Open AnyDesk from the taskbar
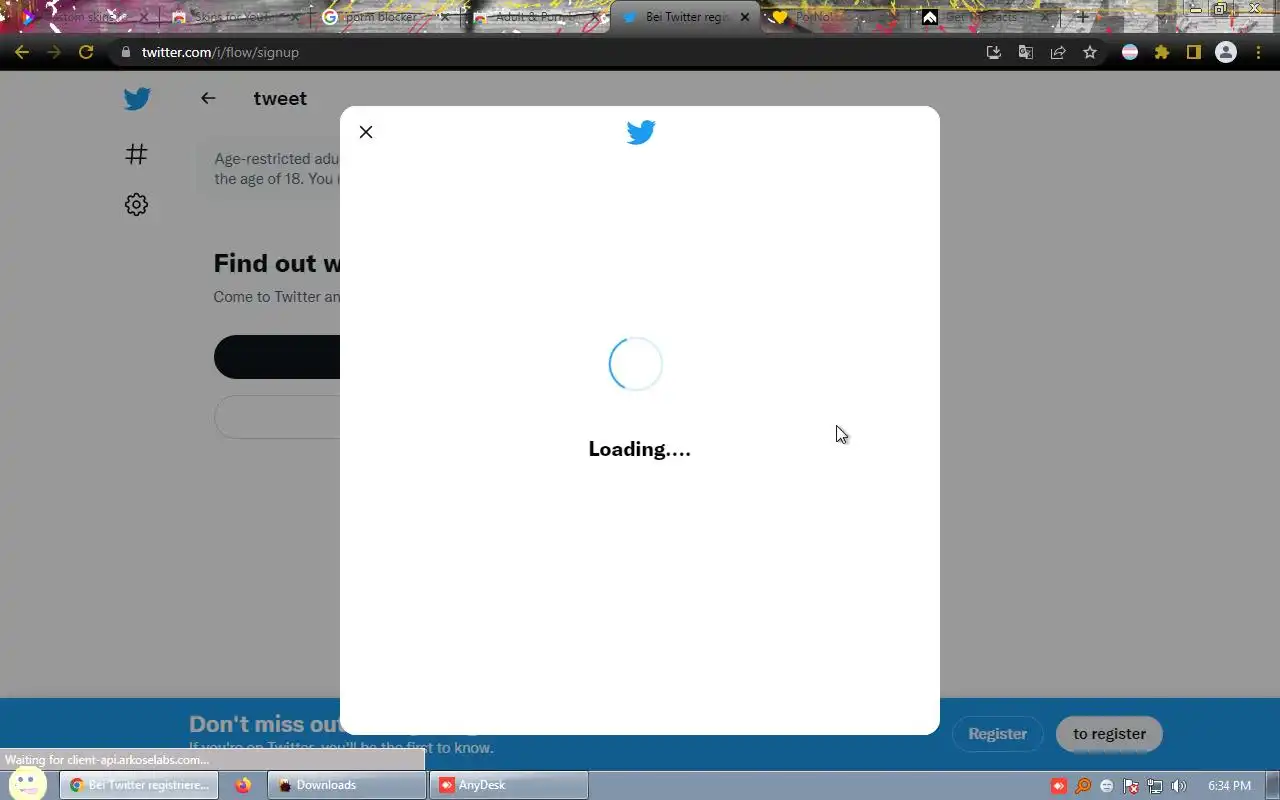The width and height of the screenshot is (1280, 800). click(x=508, y=785)
